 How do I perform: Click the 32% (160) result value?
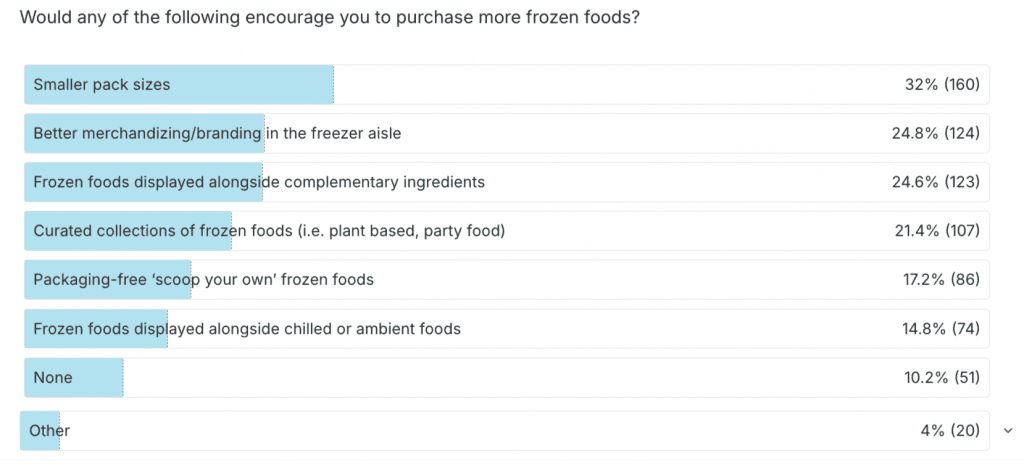(941, 85)
